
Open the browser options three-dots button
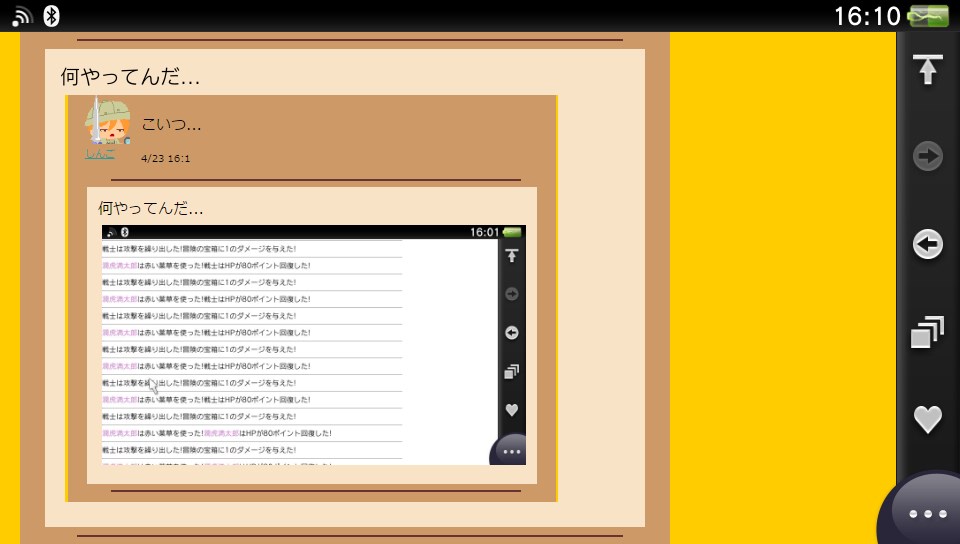pos(927,513)
